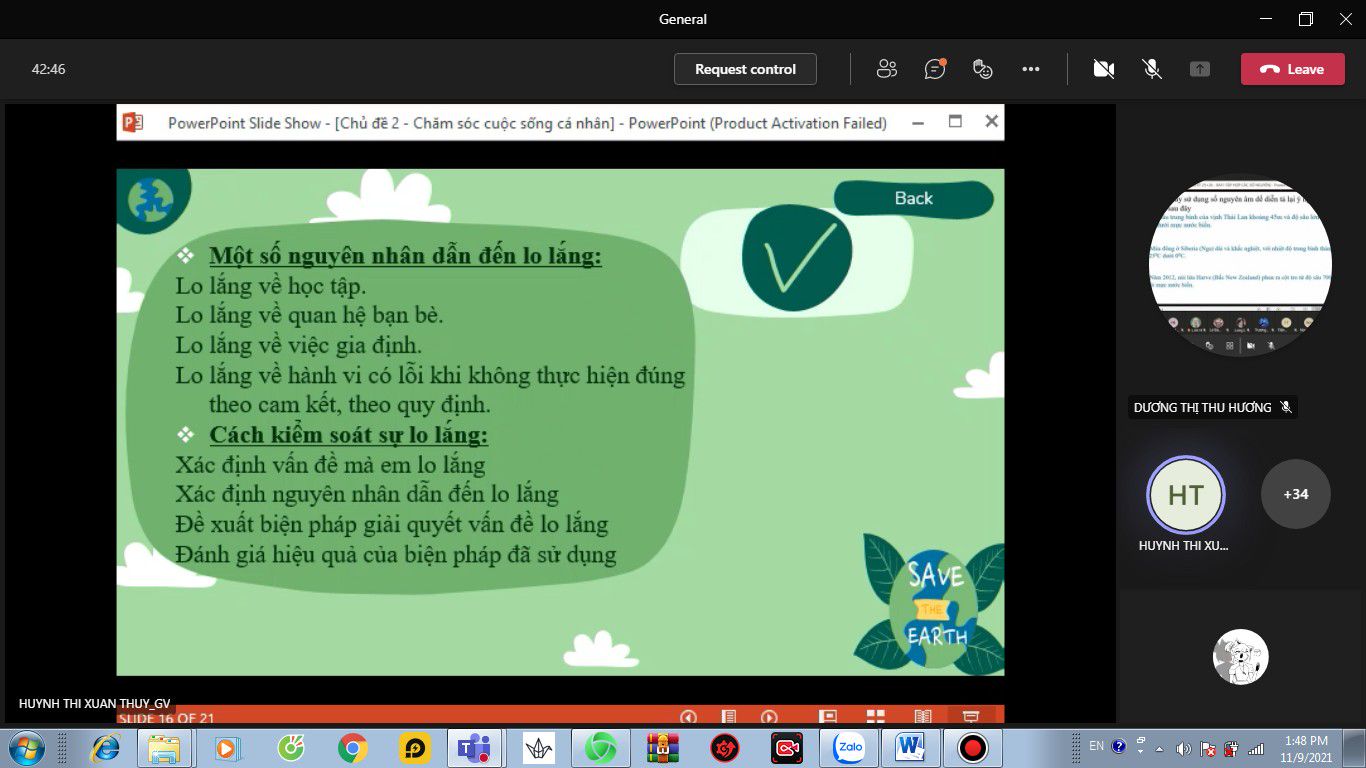Open the reading view icon in PowerPoint

pos(923,717)
